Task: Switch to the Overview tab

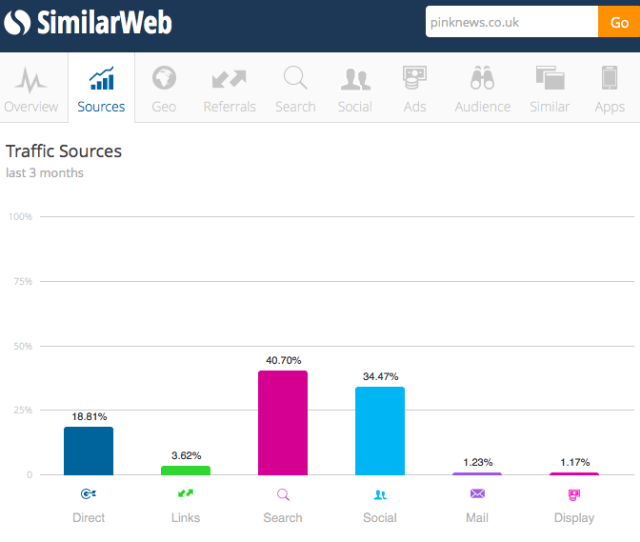Action: click(31, 88)
